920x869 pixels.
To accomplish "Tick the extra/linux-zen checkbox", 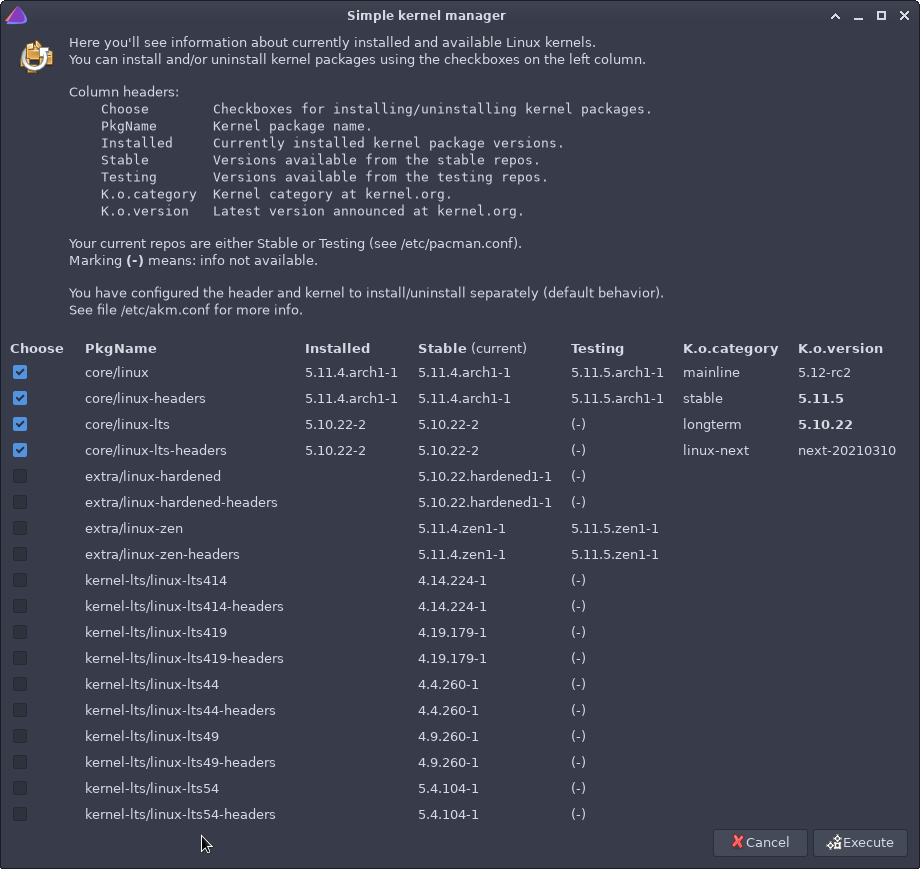I will pos(20,528).
